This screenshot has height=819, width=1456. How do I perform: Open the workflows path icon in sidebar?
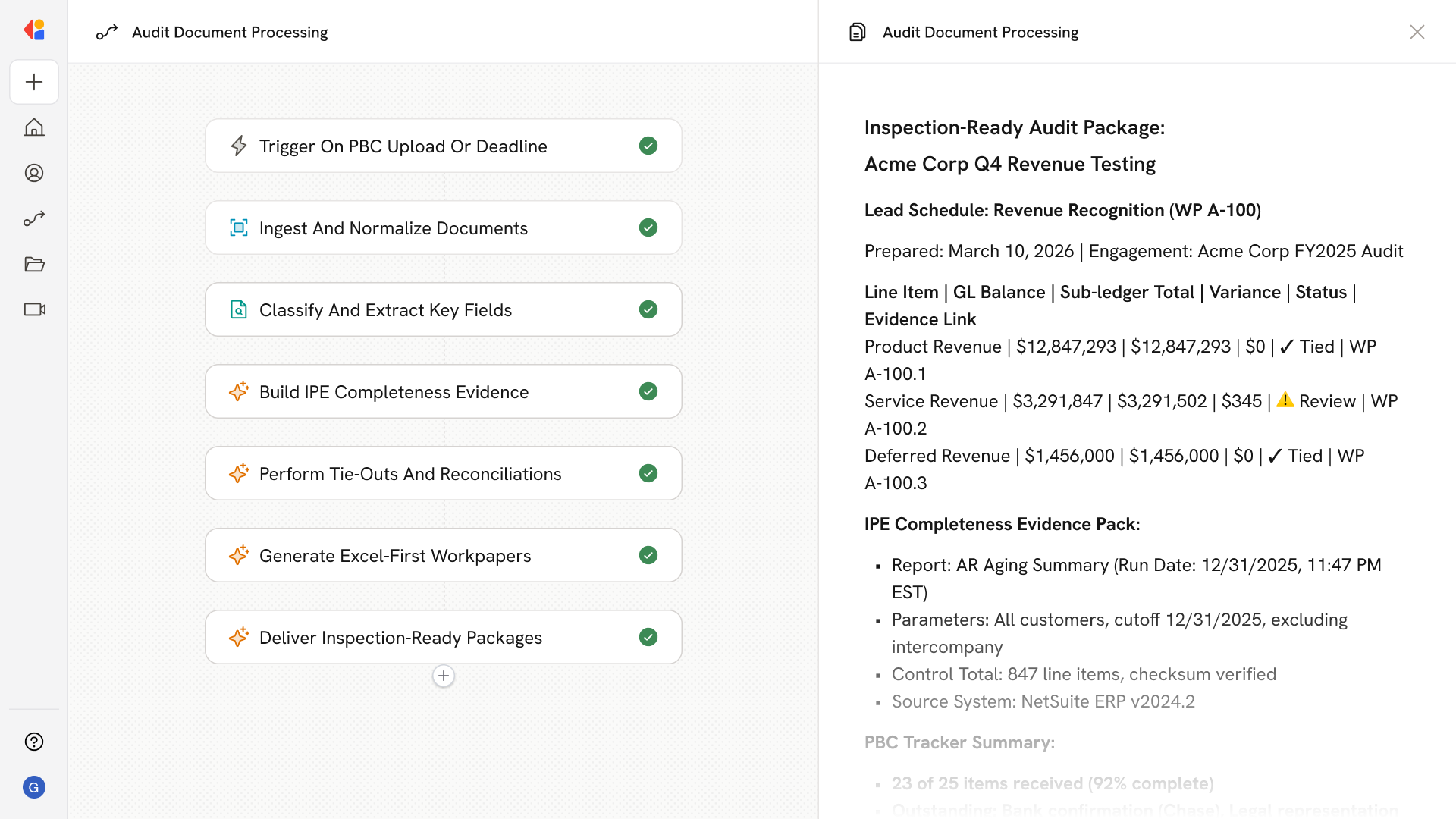[34, 218]
